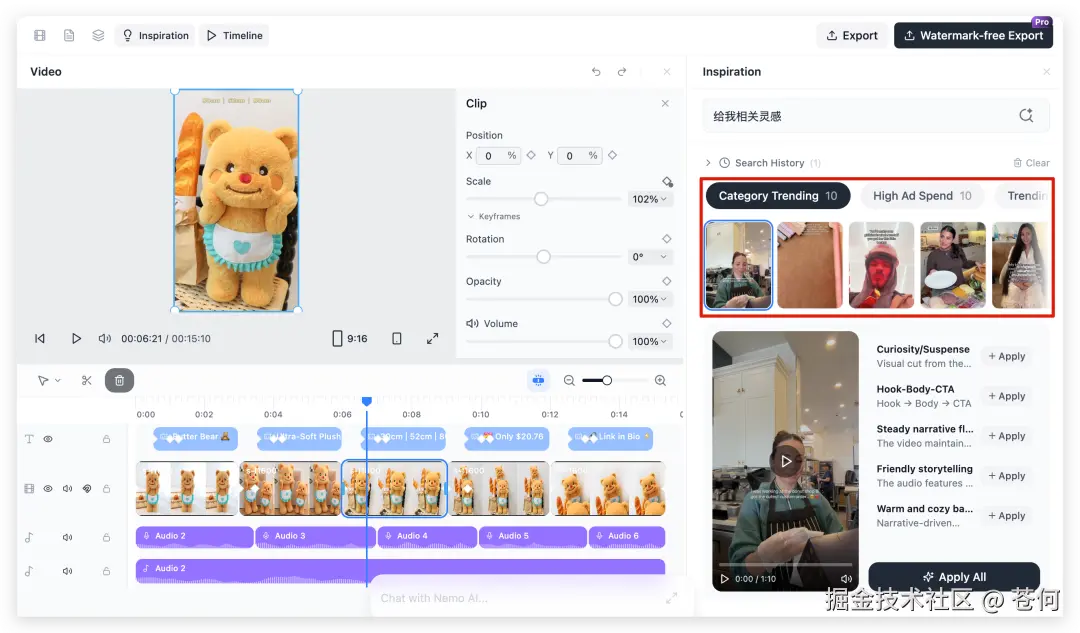
Task: Open the document script icon
Action: pyautogui.click(x=69, y=35)
